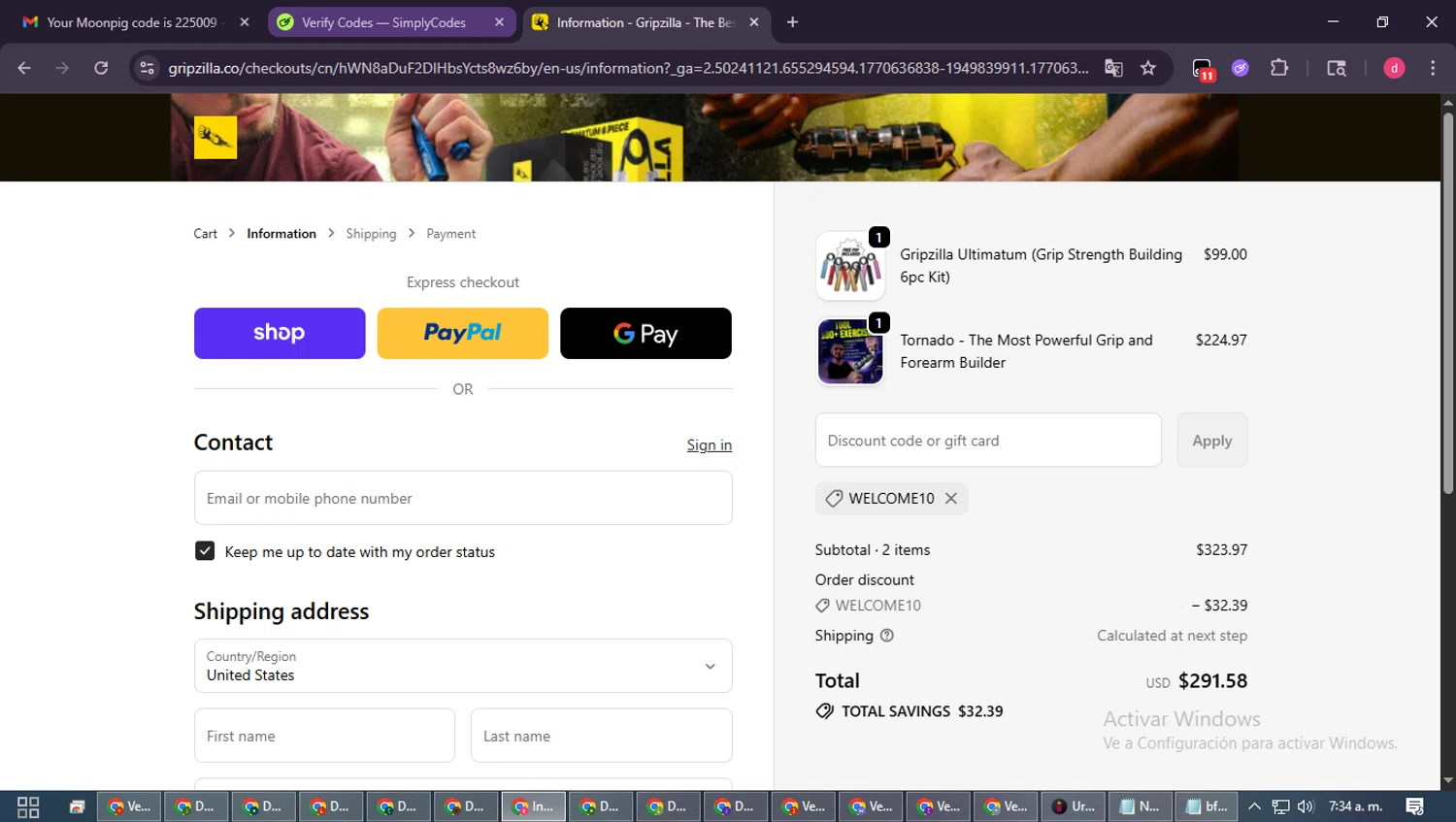Click Information in the checkout breadcrumb
The width and height of the screenshot is (1456, 822).
[281, 234]
